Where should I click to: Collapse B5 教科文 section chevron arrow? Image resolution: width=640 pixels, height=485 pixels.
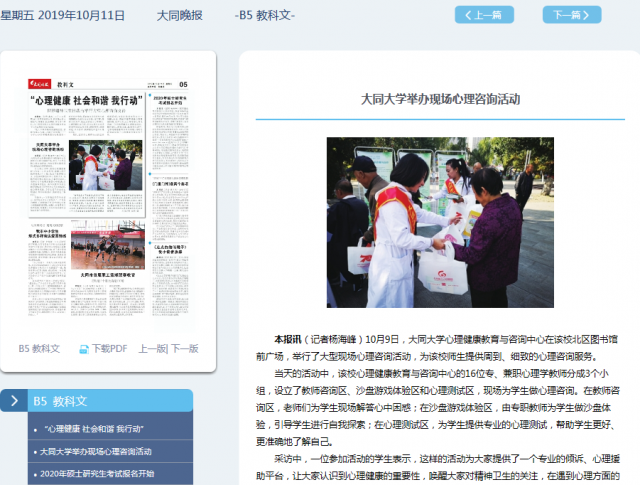(x=14, y=400)
